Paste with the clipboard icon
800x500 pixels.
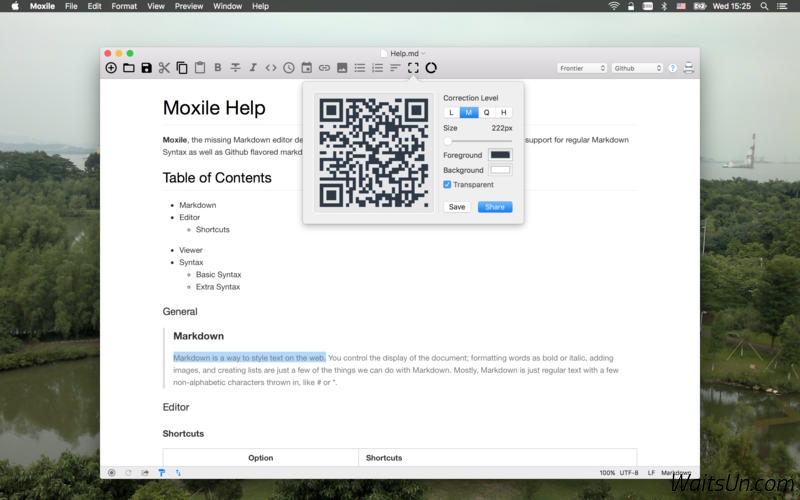pyautogui.click(x=200, y=67)
